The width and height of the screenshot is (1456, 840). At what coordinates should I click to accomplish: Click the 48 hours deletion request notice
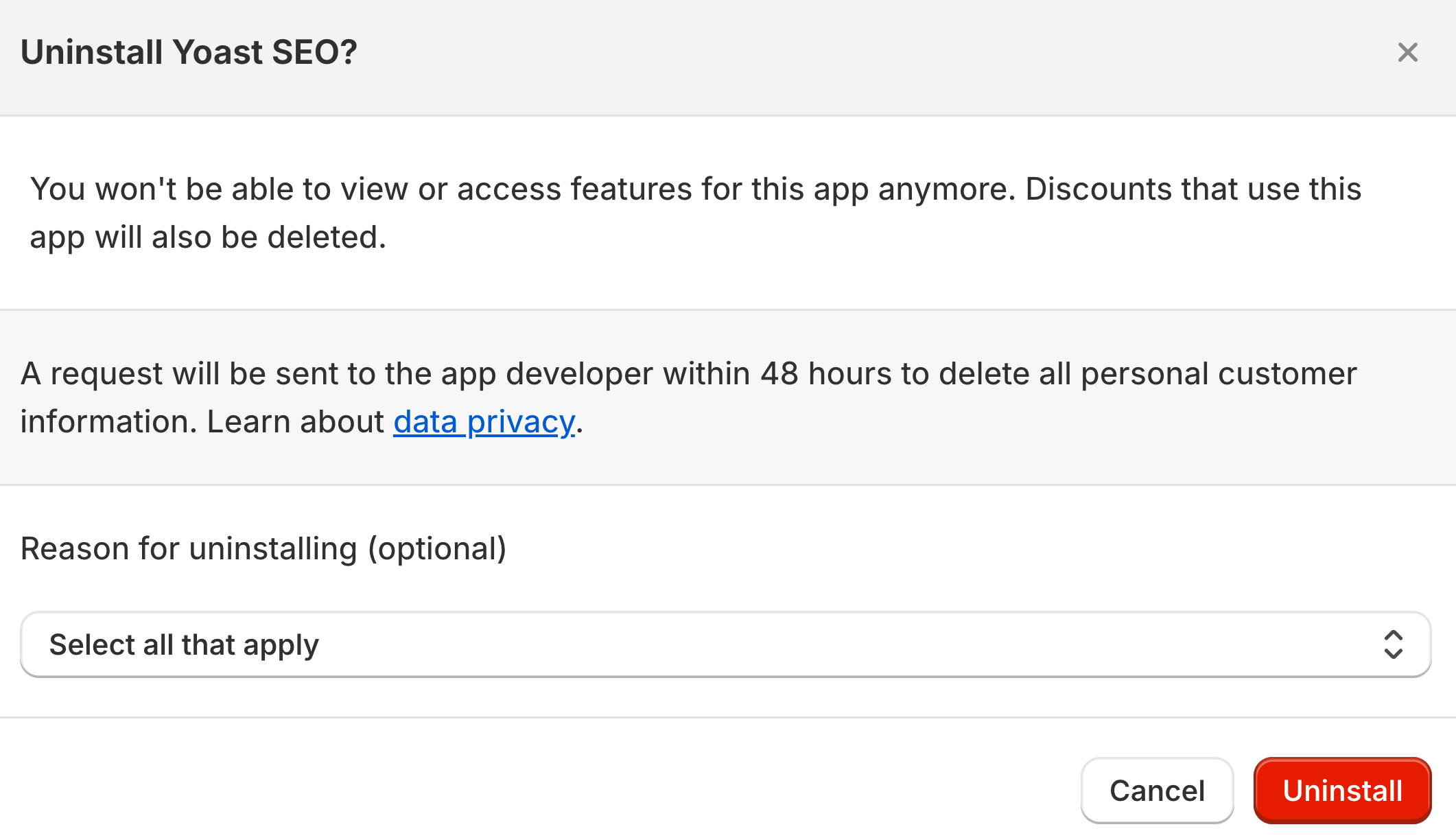688,397
